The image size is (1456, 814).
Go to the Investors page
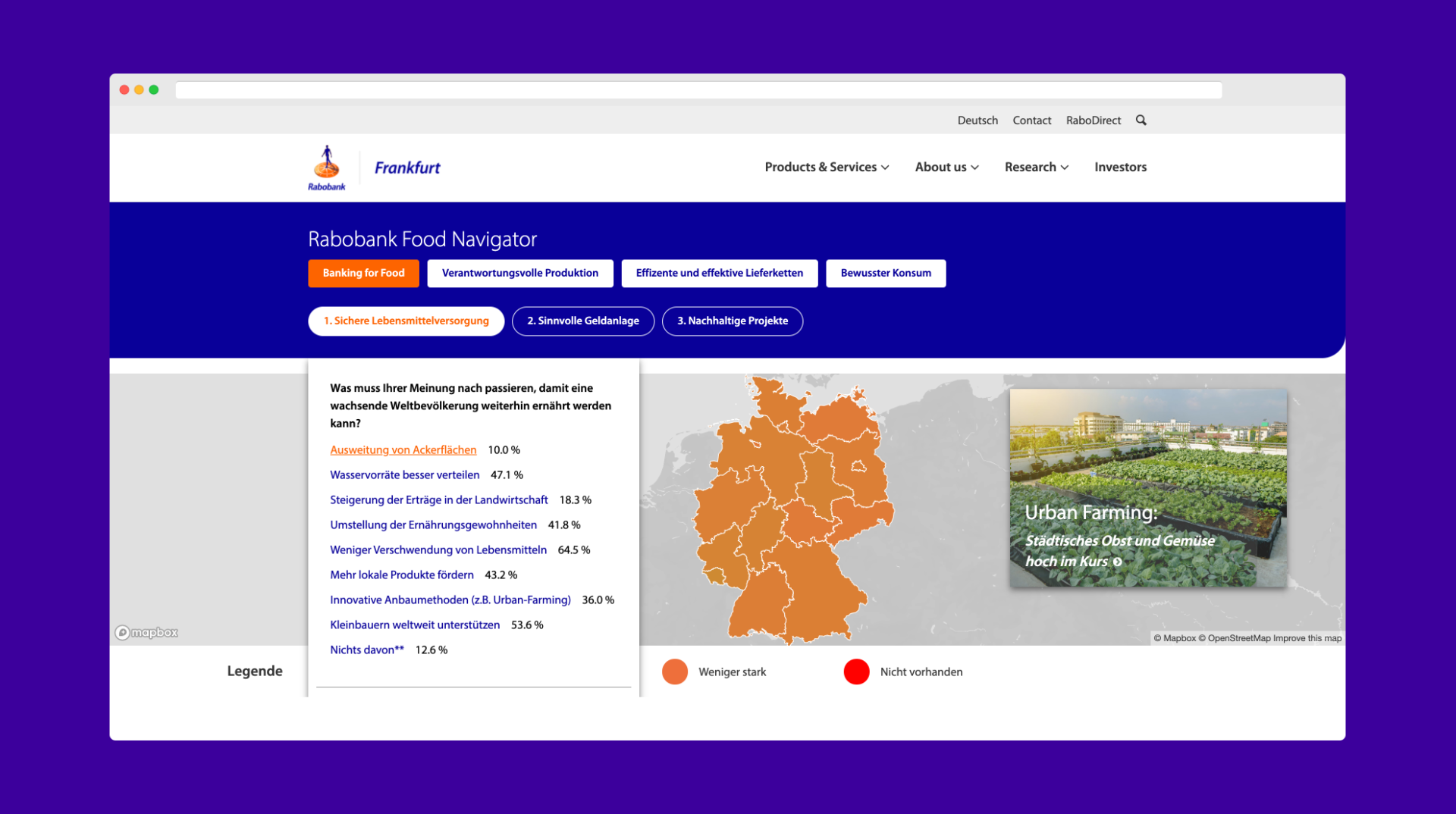(x=1120, y=167)
